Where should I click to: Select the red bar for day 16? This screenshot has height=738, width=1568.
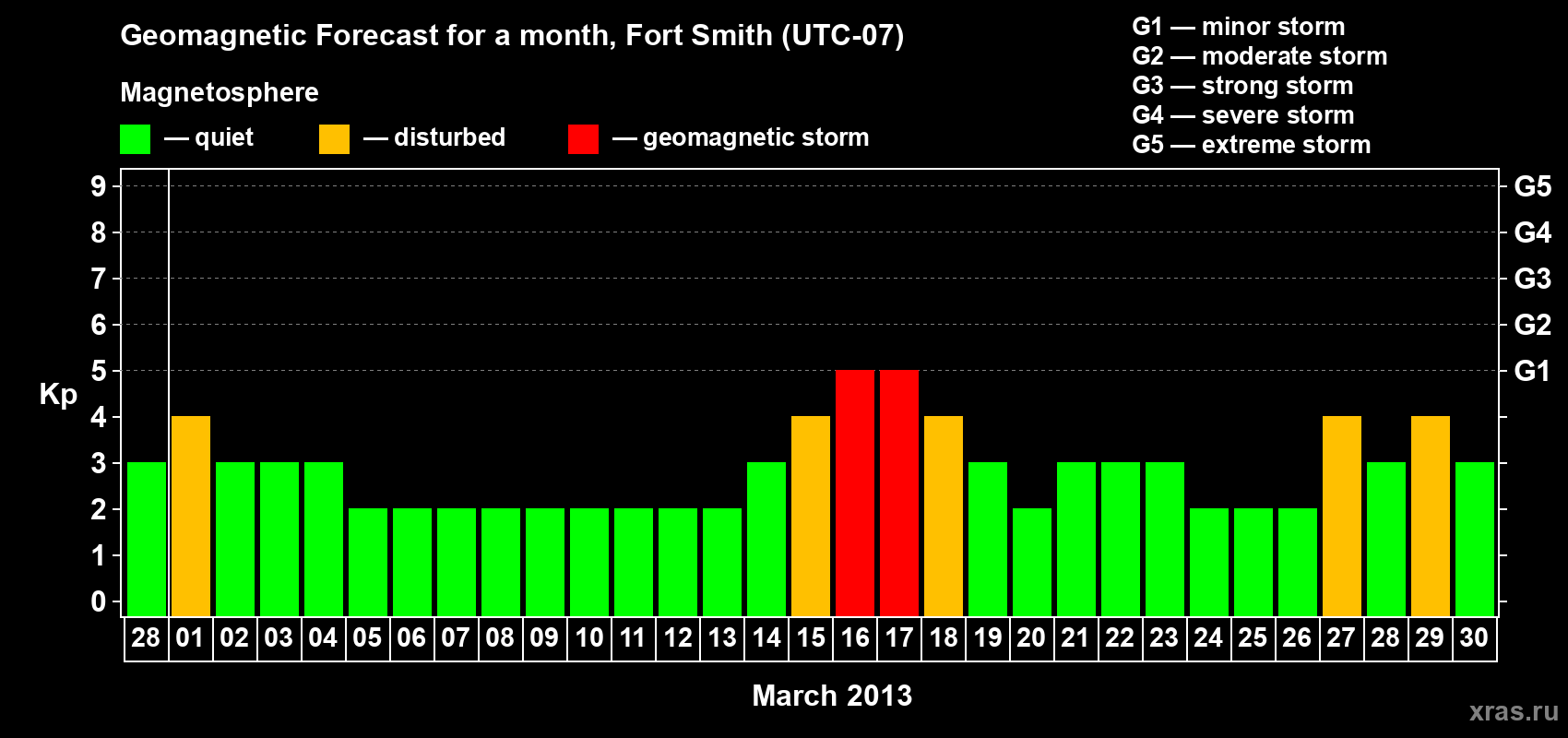855,493
